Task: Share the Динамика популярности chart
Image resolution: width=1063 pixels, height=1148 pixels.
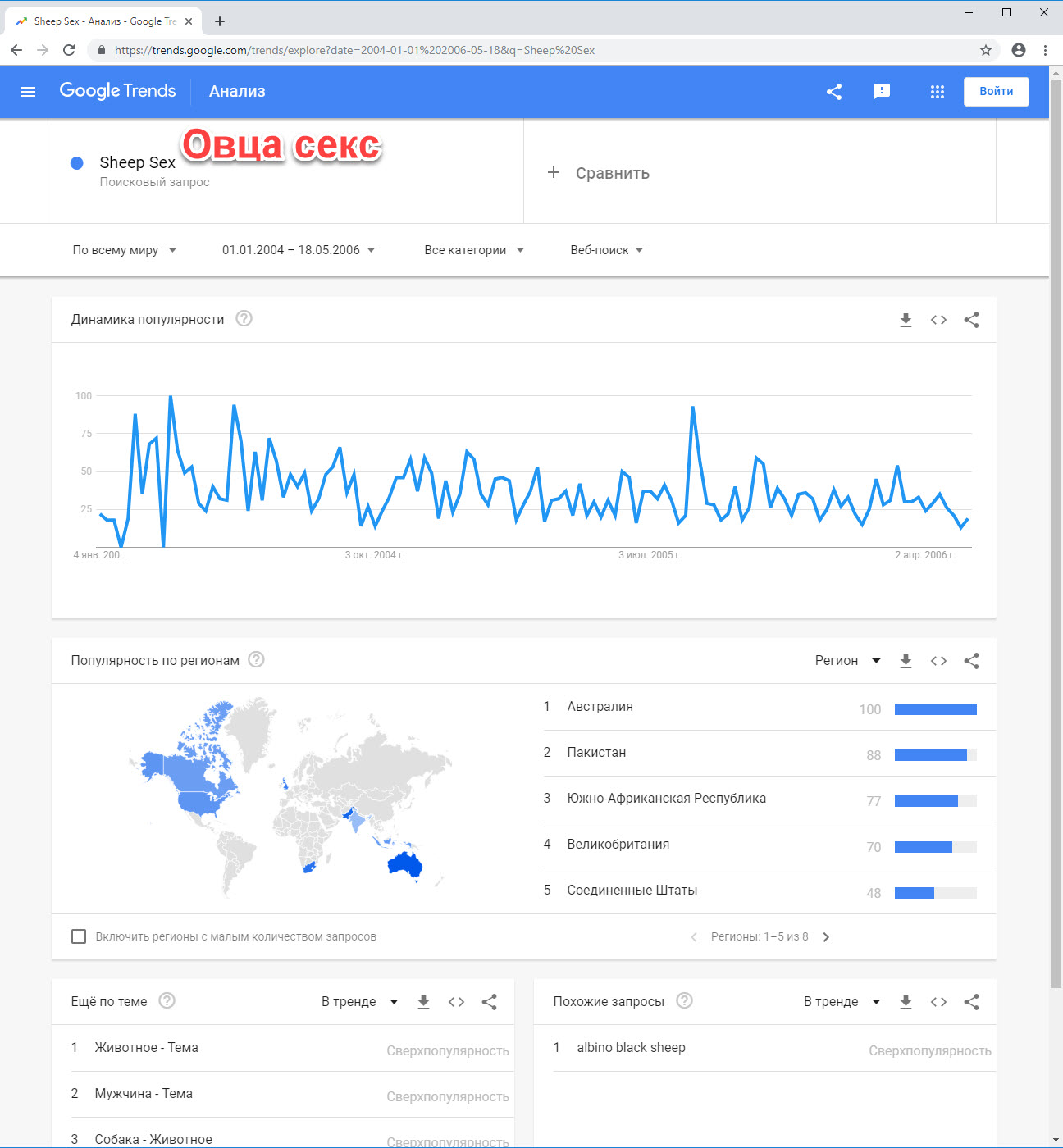Action: click(x=972, y=320)
